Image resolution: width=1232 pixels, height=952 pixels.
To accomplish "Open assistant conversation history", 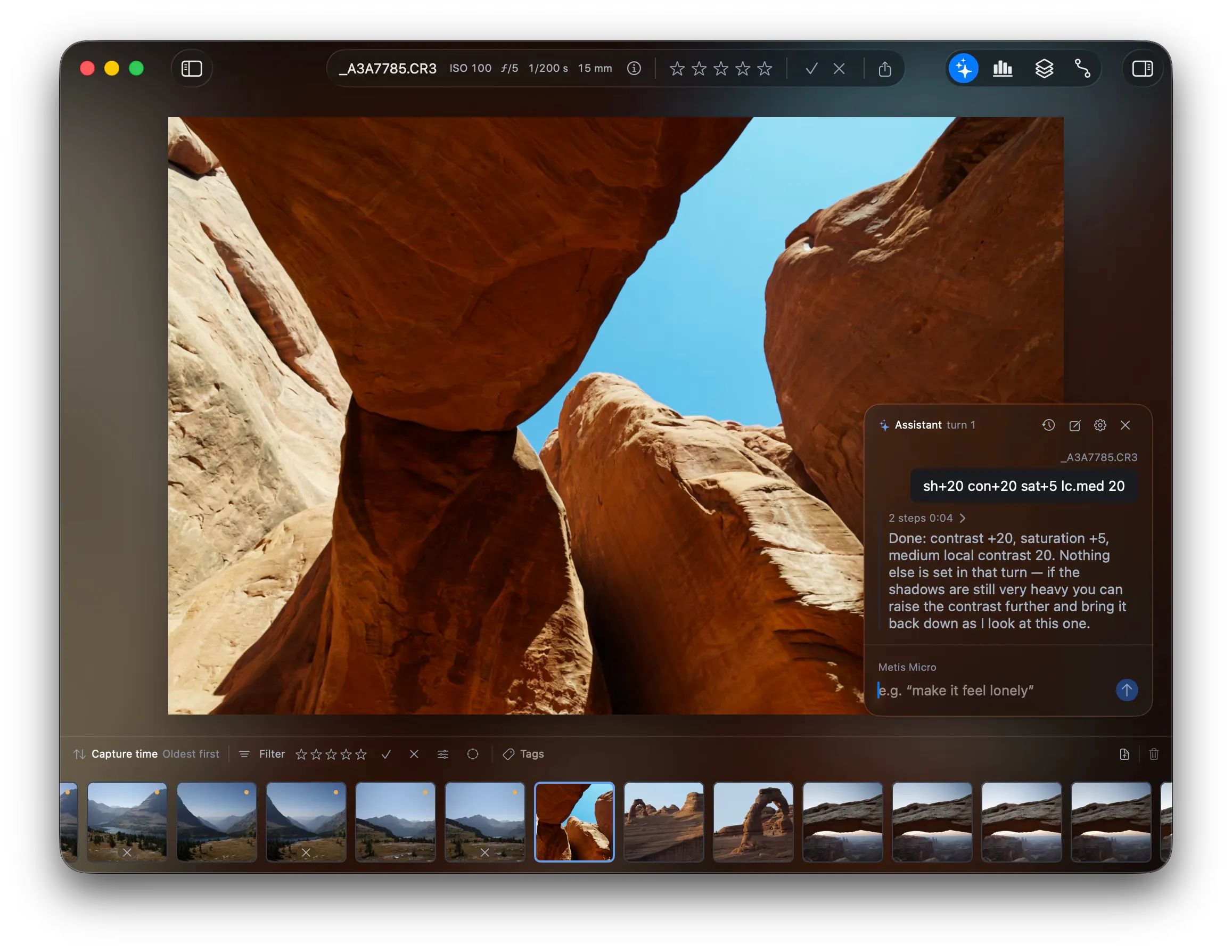I will [1048, 425].
